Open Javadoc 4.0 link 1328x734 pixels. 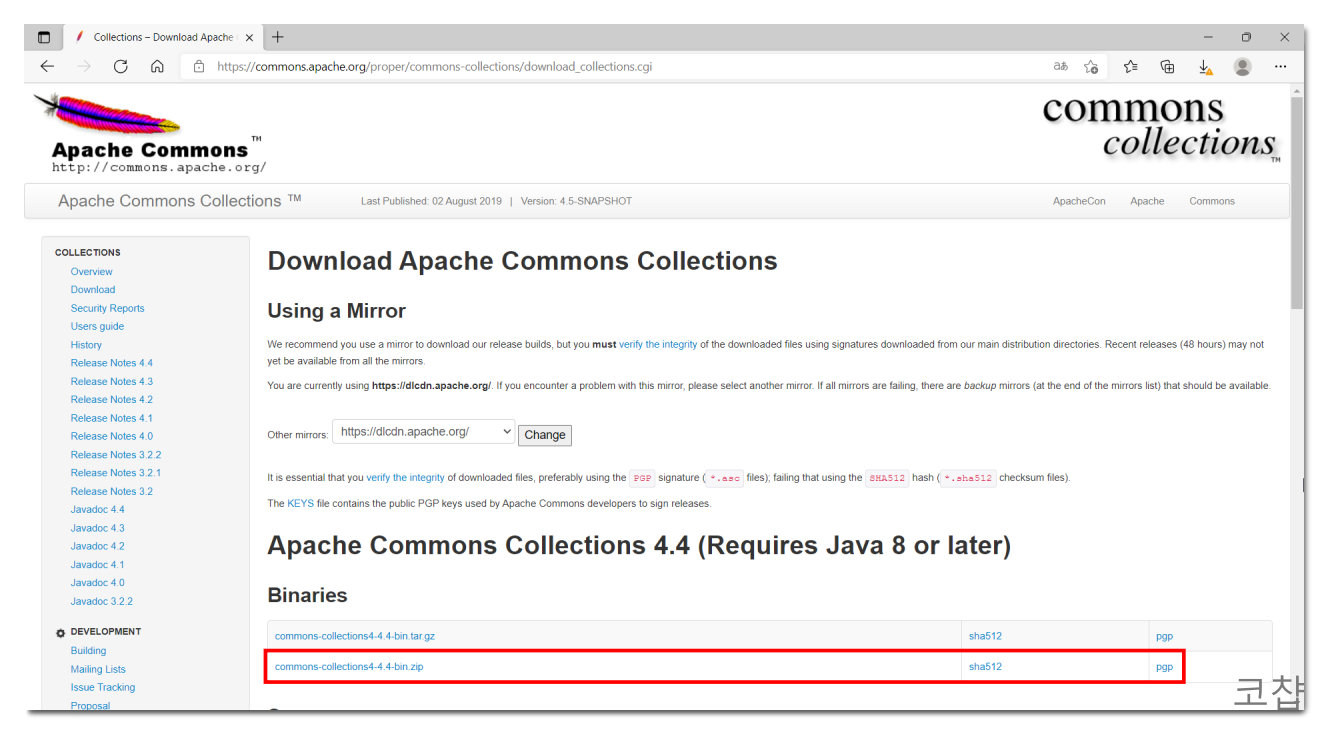point(97,582)
